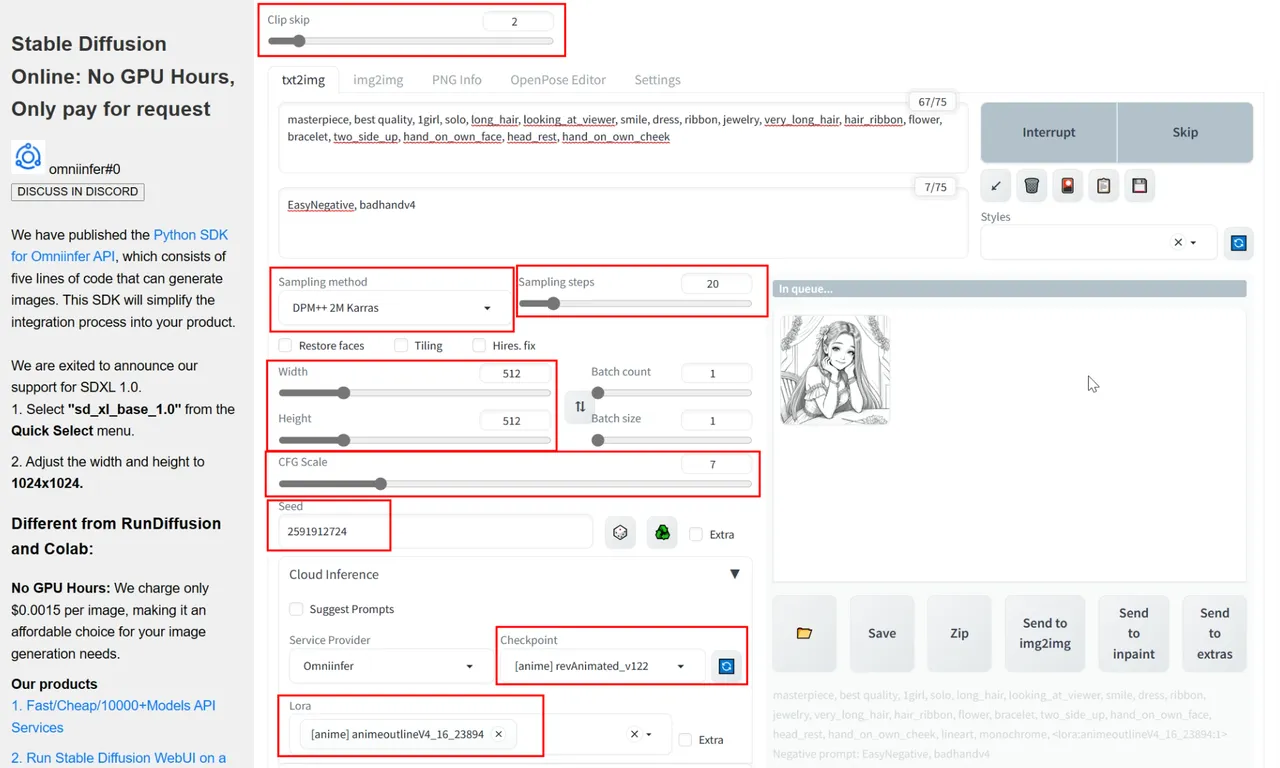Screen dimensions: 1280x768
Task: Click the Clip skip number field
Action: (x=517, y=21)
